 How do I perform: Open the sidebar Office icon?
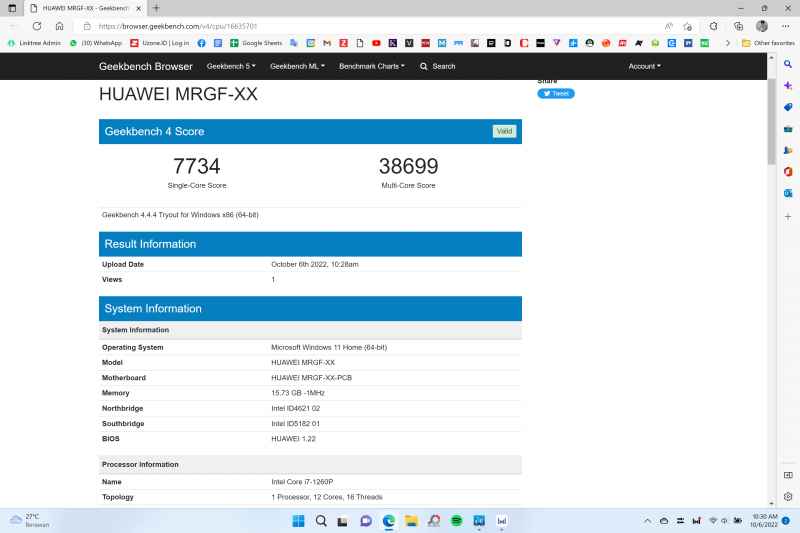(x=788, y=171)
